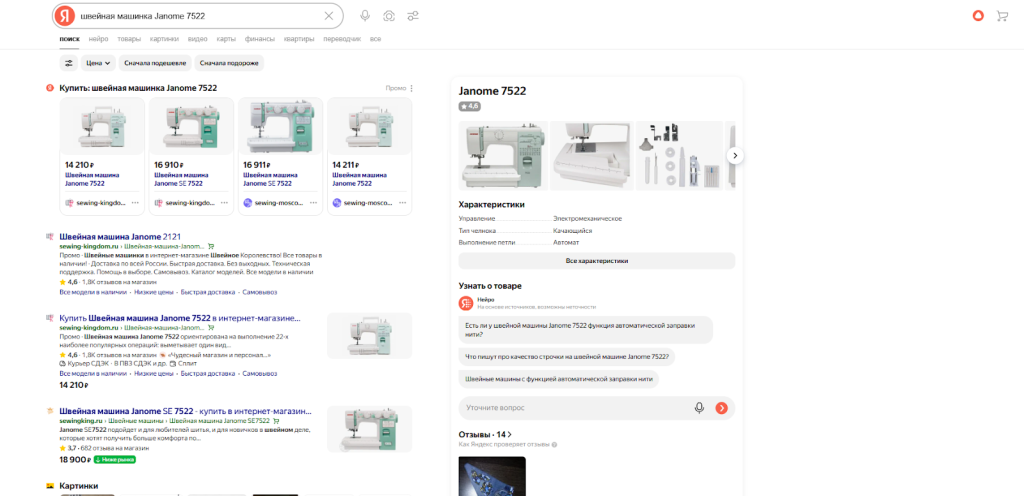1024x496 pixels.
Task: Switch to the квартиры tab
Action: point(298,39)
